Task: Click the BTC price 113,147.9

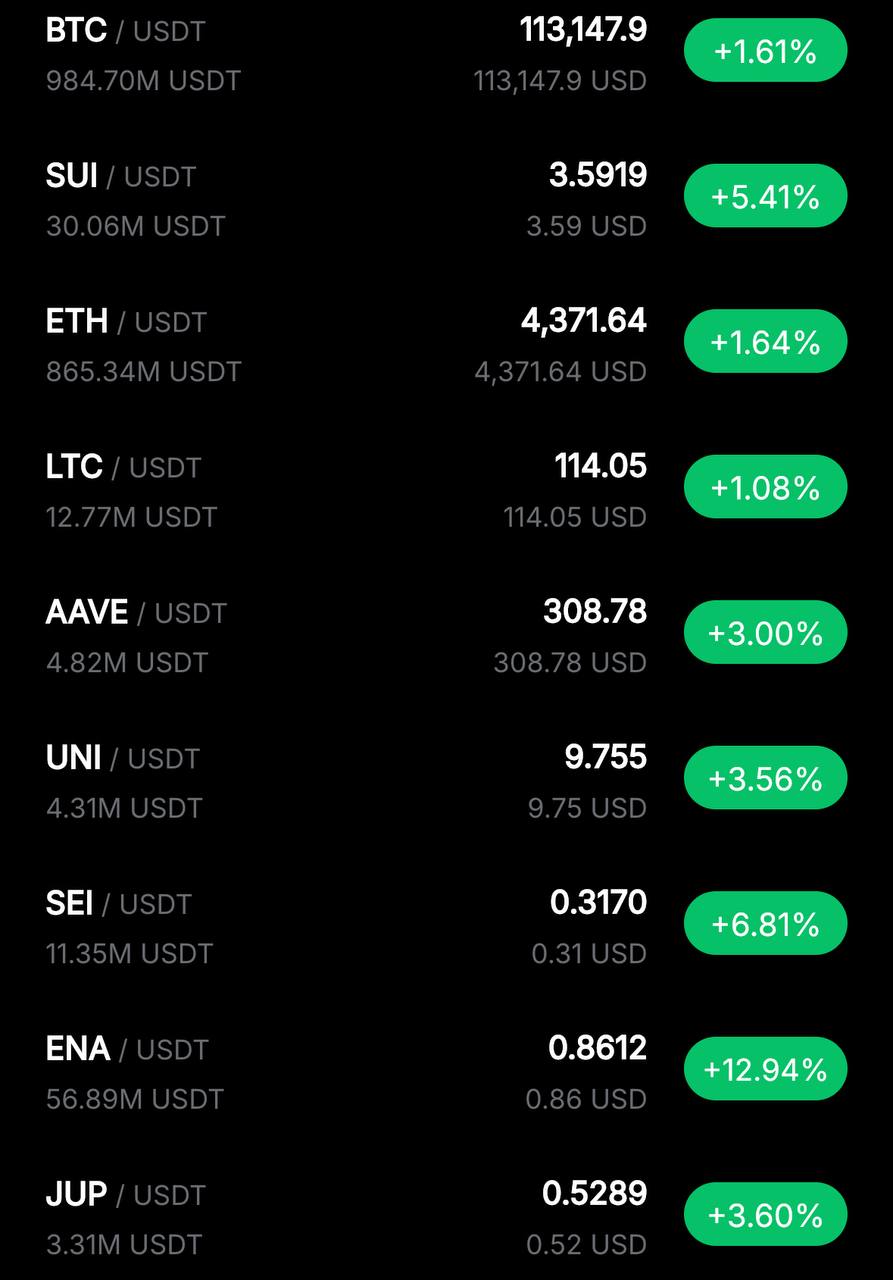Action: 583,30
